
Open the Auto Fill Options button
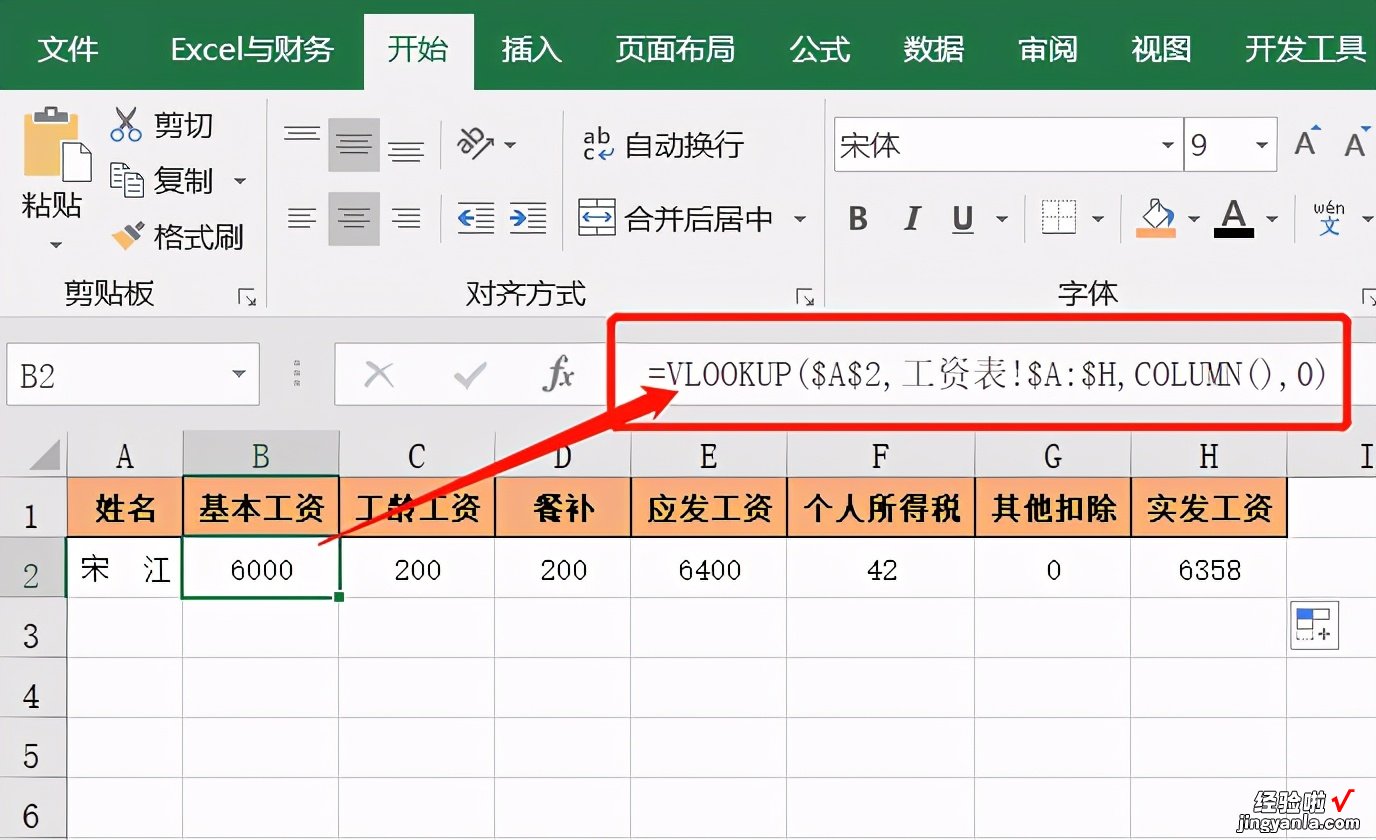[1314, 625]
